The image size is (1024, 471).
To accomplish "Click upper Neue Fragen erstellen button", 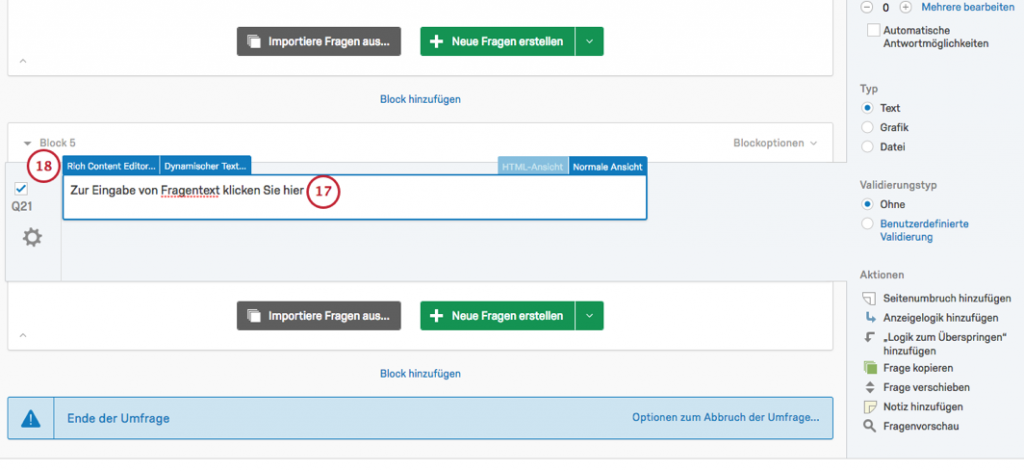I will 498,41.
